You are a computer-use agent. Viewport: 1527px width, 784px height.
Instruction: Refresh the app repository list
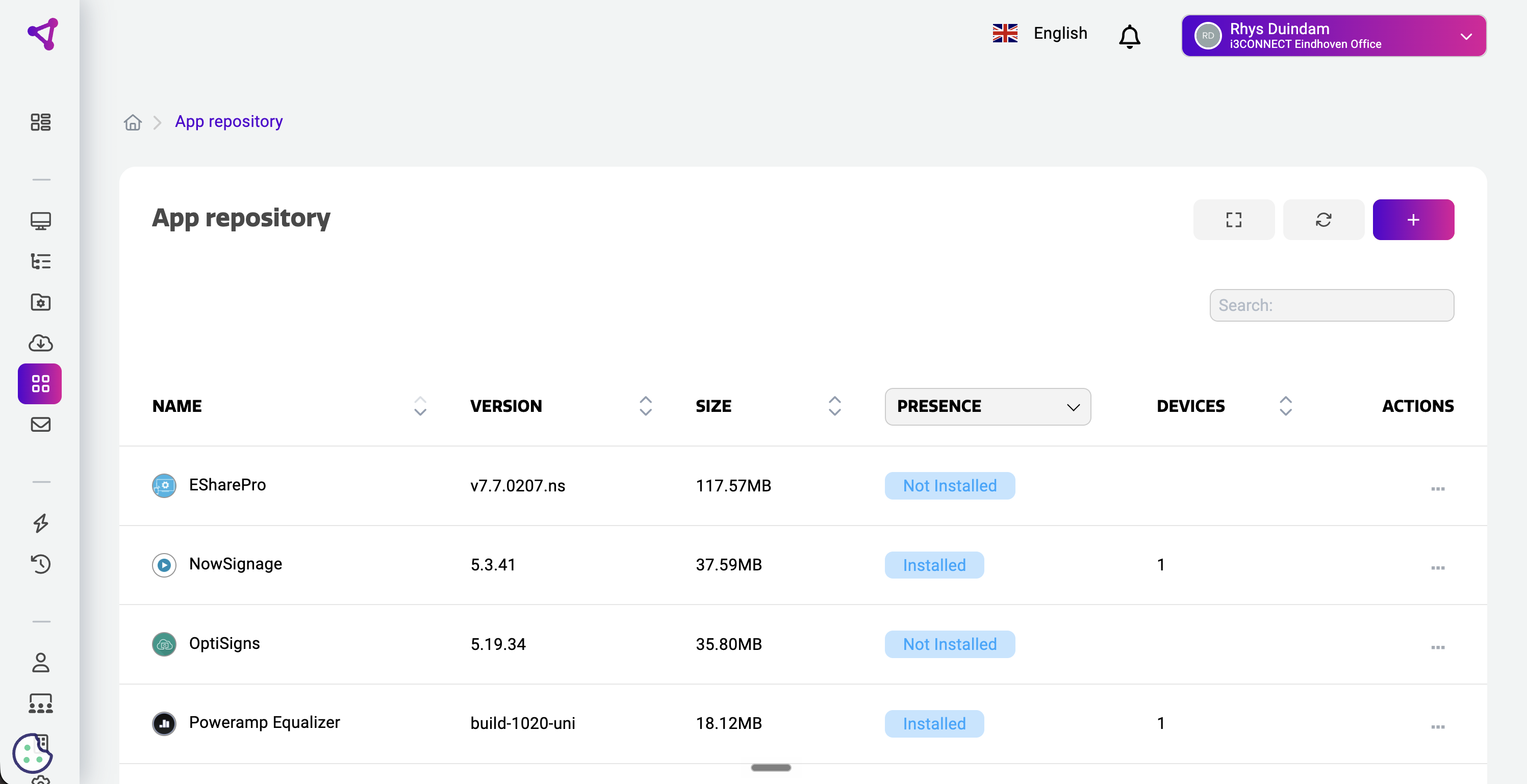[x=1324, y=220]
